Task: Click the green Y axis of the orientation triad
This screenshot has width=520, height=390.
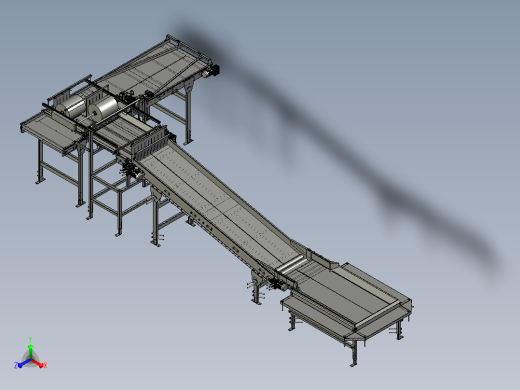Action: (x=30, y=349)
